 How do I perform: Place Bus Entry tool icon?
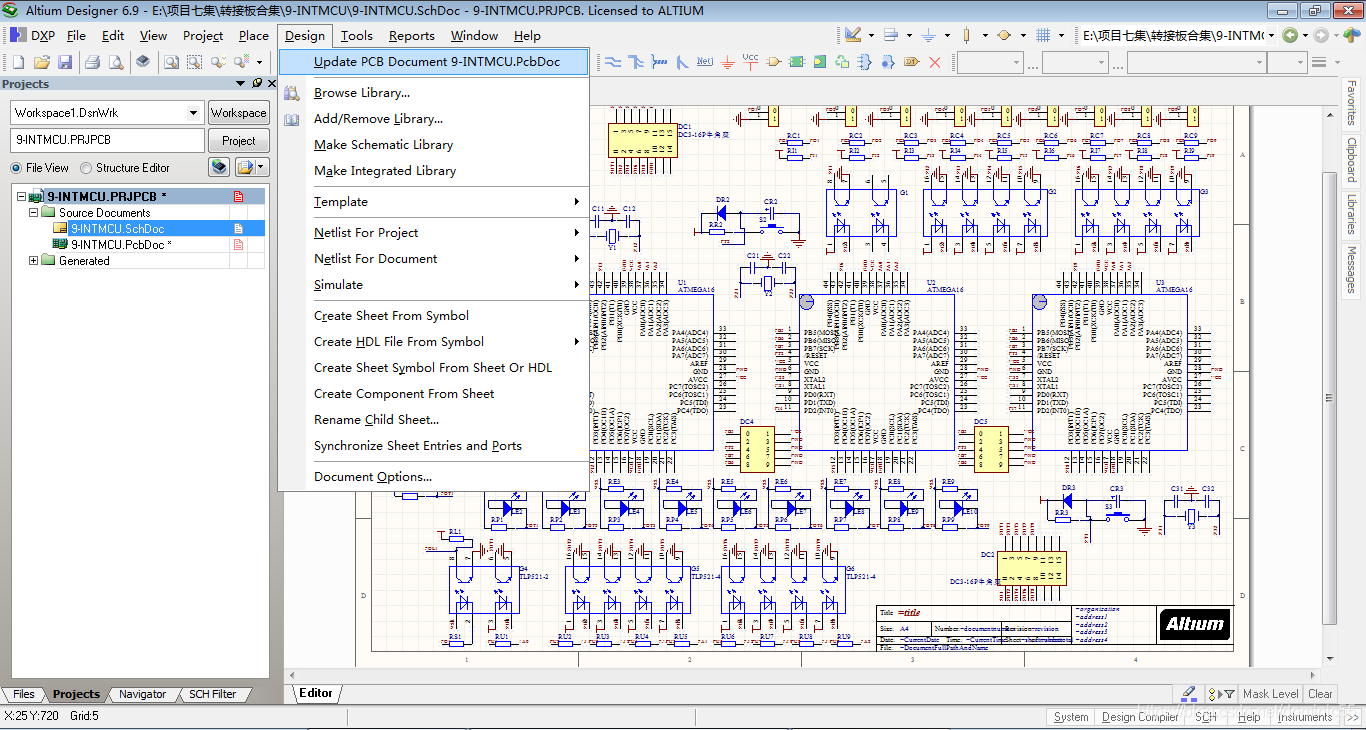coord(683,62)
